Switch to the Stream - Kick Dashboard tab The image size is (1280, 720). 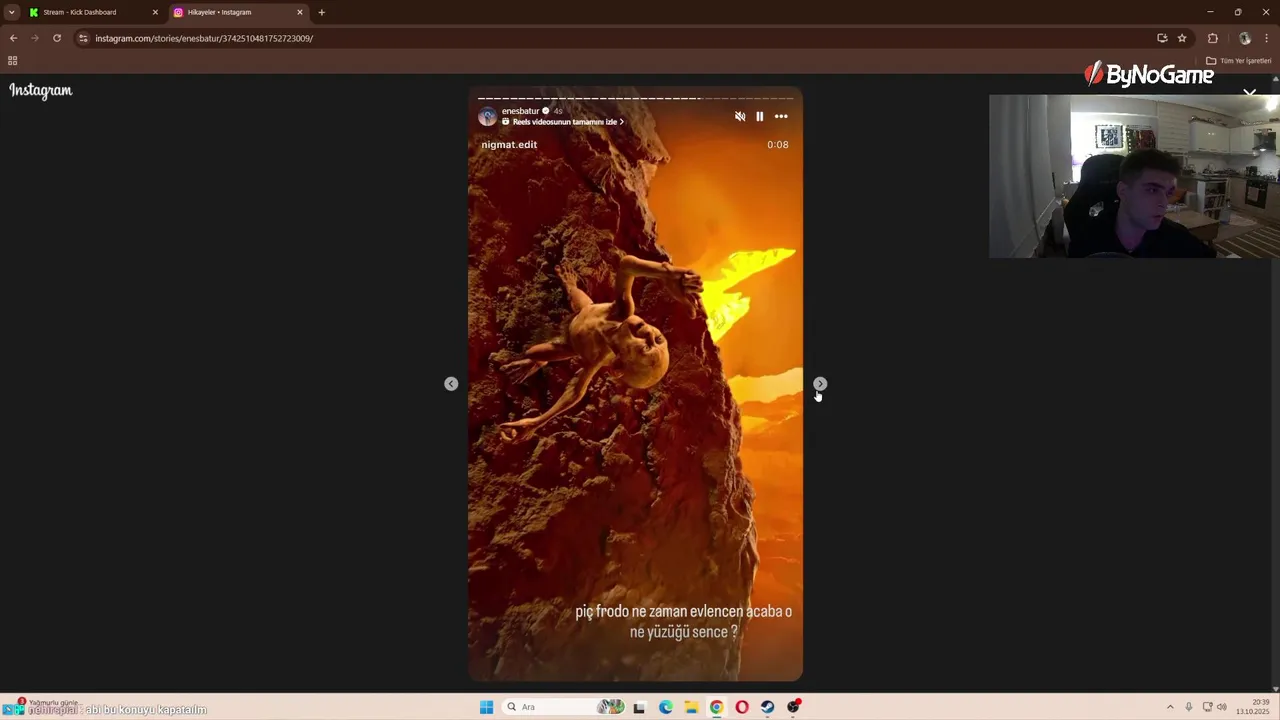93,12
